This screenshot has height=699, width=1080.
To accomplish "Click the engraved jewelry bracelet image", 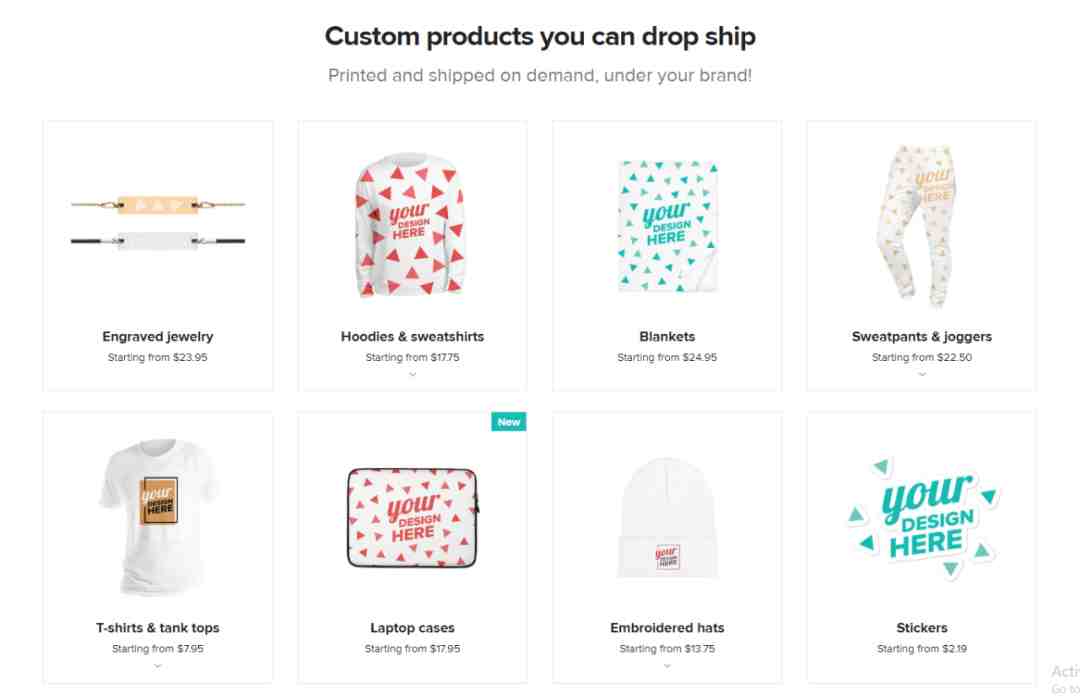I will click(158, 222).
